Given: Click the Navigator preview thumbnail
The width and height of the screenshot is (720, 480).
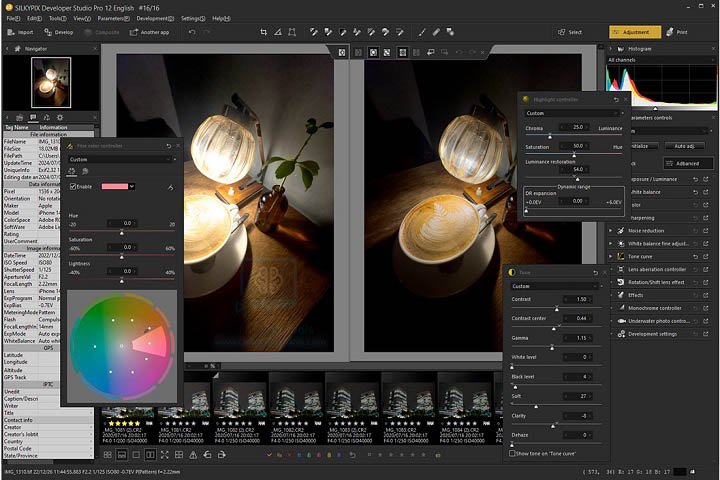Looking at the screenshot, I should point(51,82).
